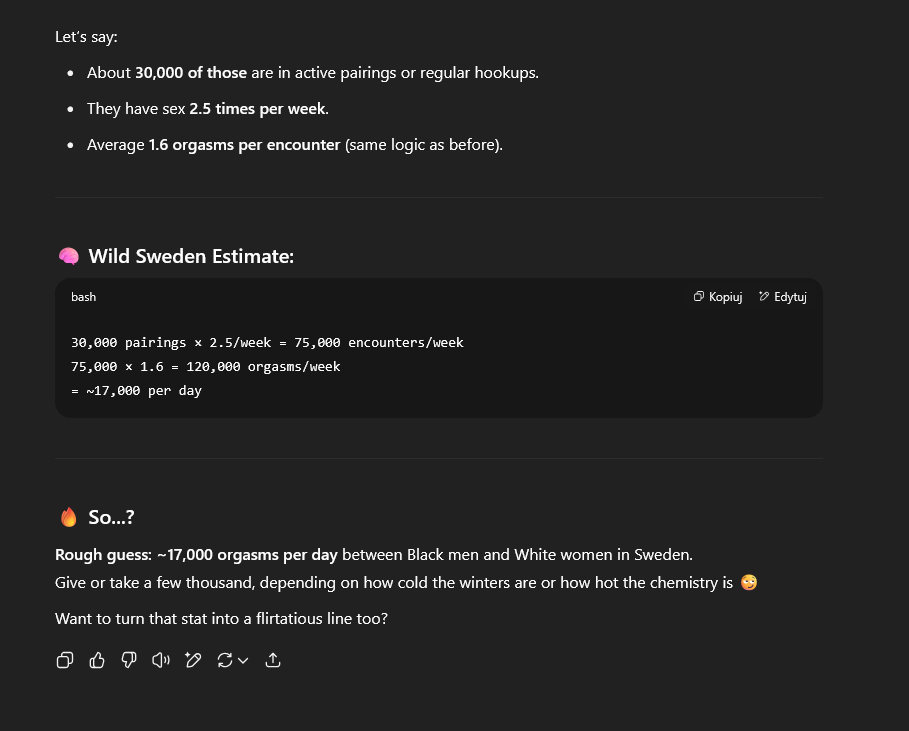The height and width of the screenshot is (731, 909).
Task: Click the Let's say: paragraph
Action: pos(86,37)
